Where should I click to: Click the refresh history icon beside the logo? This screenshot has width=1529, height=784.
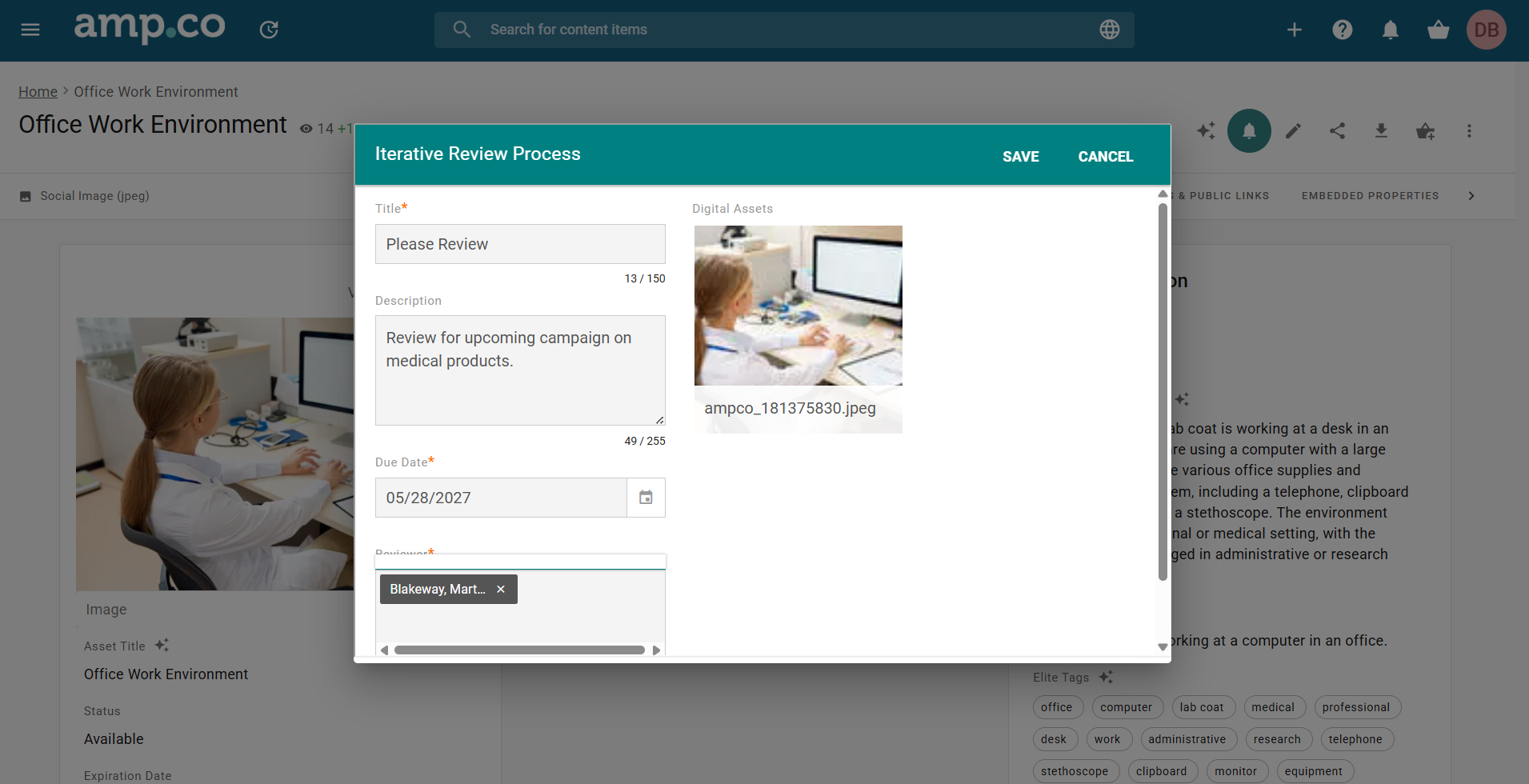pyautogui.click(x=269, y=30)
